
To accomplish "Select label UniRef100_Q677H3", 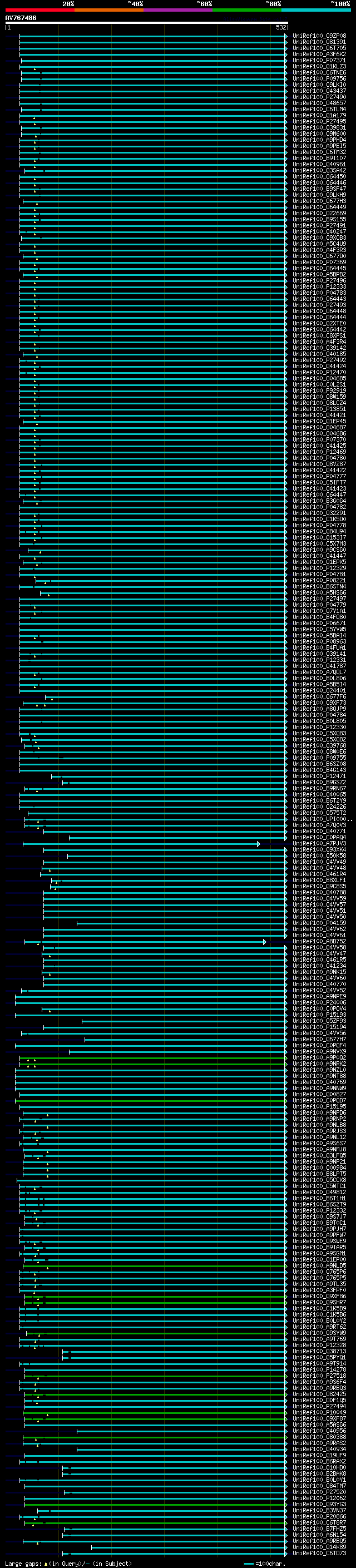I will tap(319, 201).
